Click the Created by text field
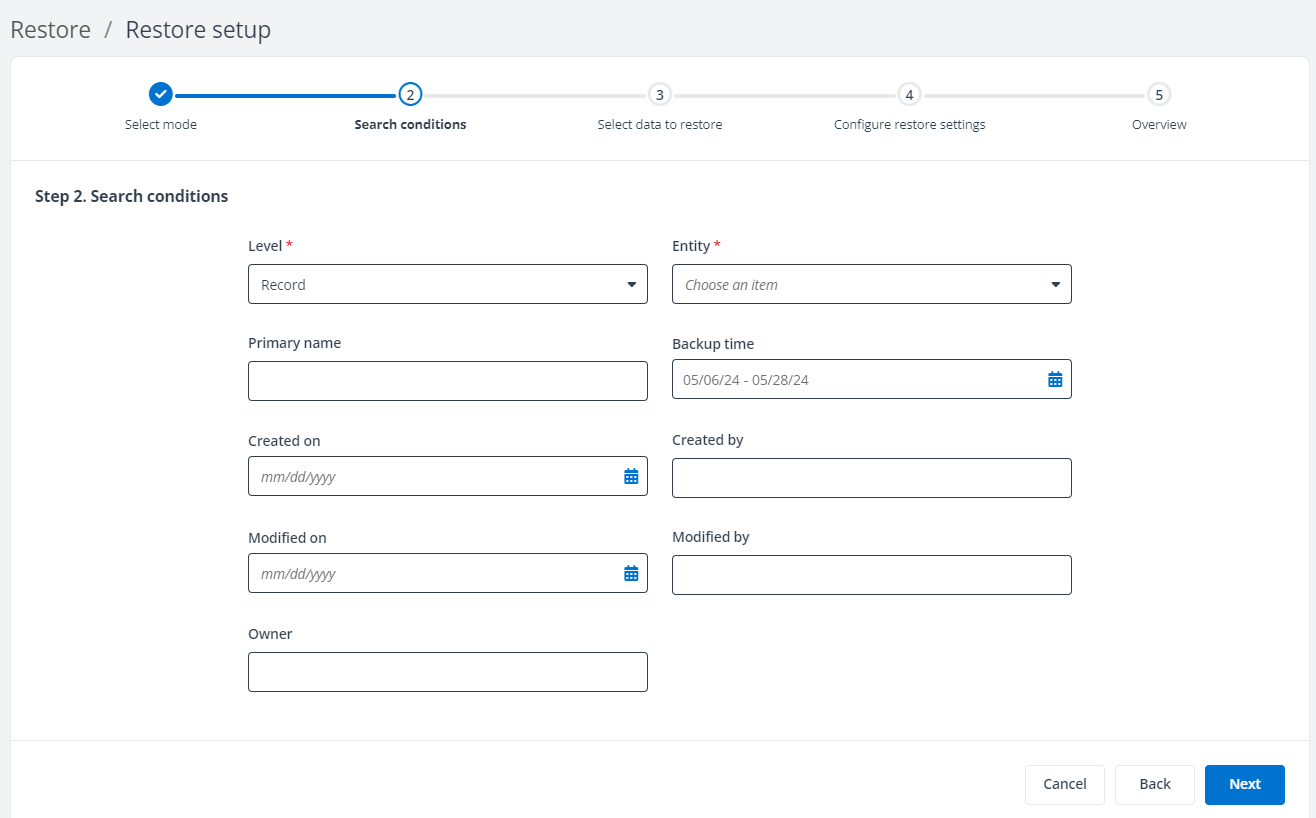Viewport: 1316px width, 818px height. pos(871,477)
